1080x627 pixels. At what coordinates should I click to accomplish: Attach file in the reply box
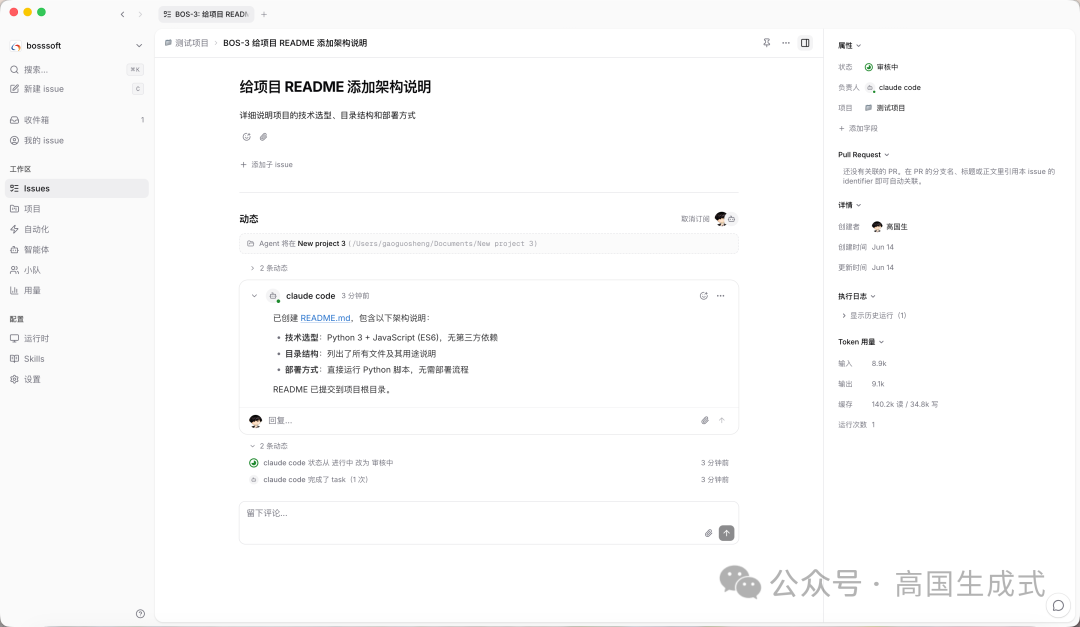tap(705, 420)
